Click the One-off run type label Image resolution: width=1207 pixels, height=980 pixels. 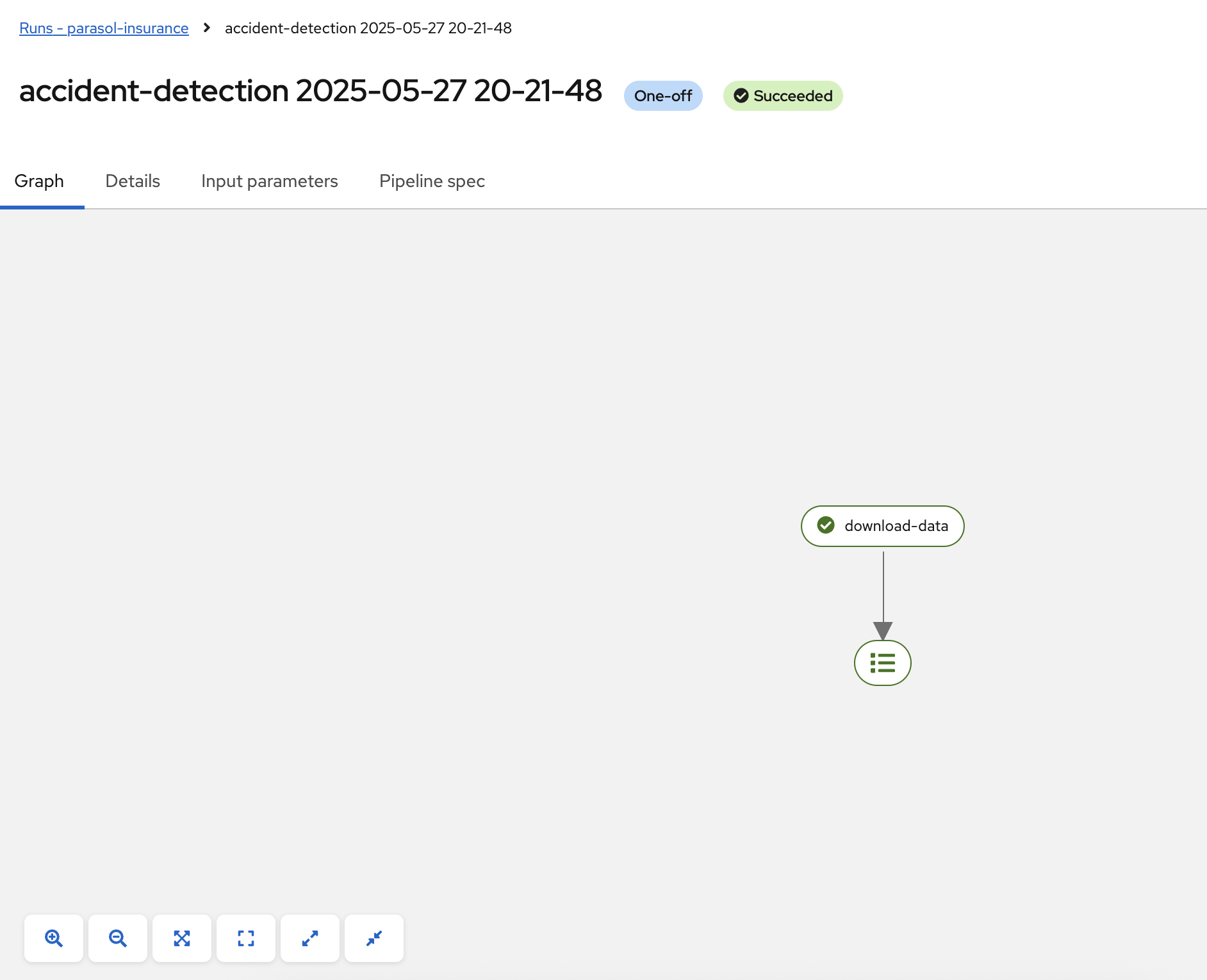663,96
